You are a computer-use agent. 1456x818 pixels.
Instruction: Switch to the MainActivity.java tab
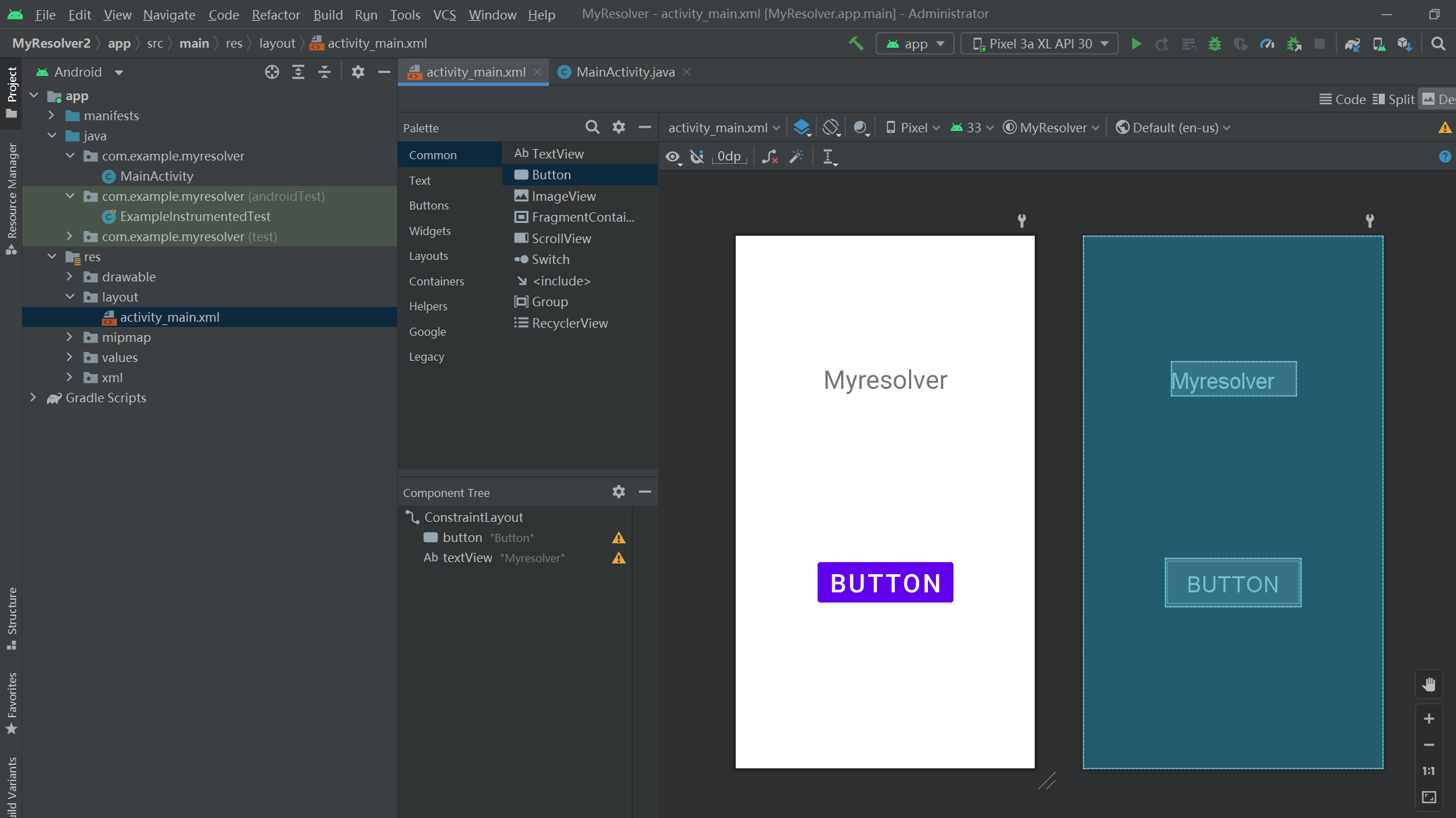tap(625, 72)
